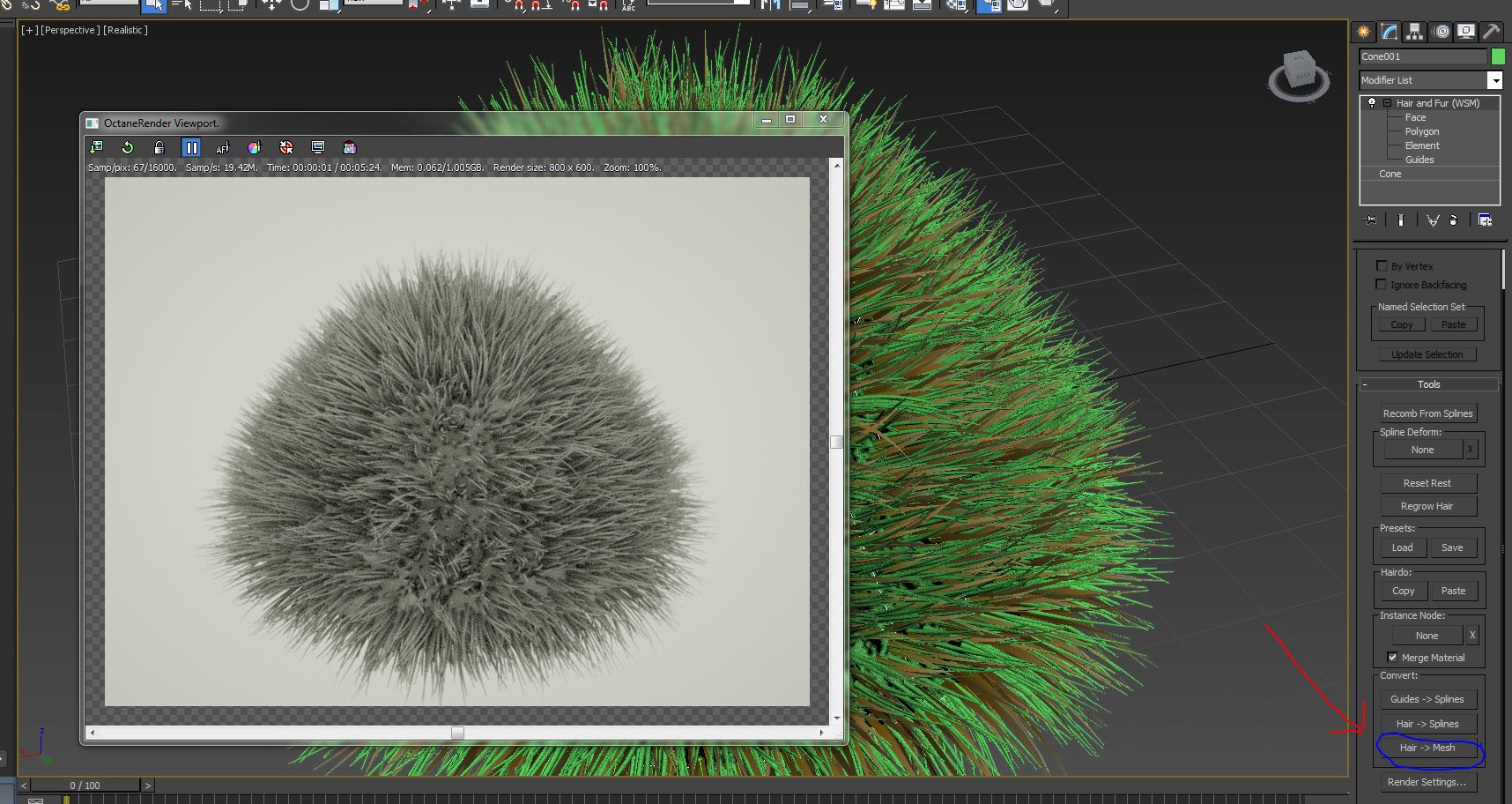1512x804 pixels.
Task: Collapse the Hair and Fur (WSM) tree
Action: pyautogui.click(x=1387, y=103)
